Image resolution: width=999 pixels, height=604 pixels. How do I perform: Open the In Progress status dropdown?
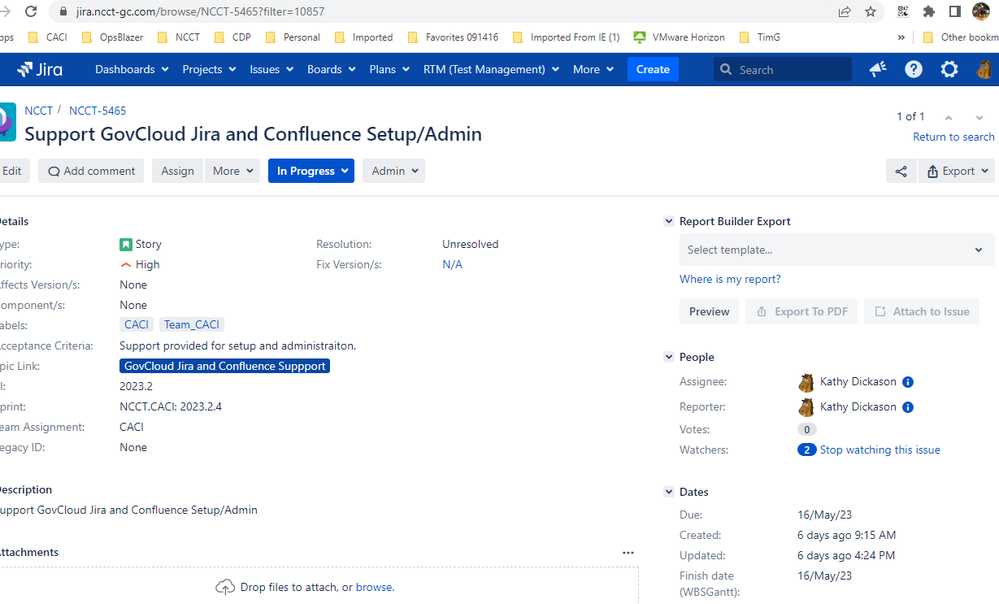coord(311,171)
